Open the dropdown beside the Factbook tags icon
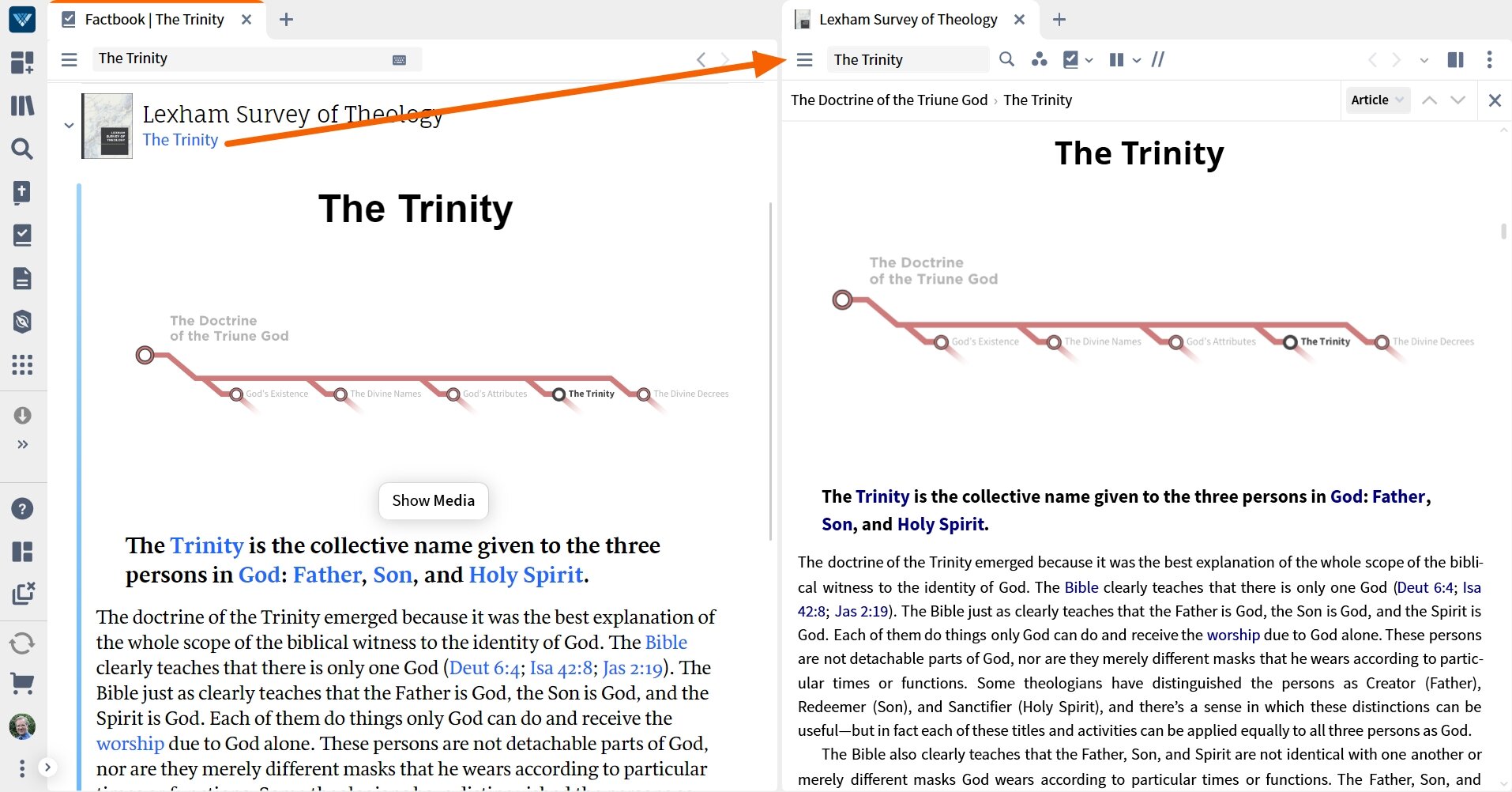Screen dimensions: 1512x792 [x=1089, y=60]
